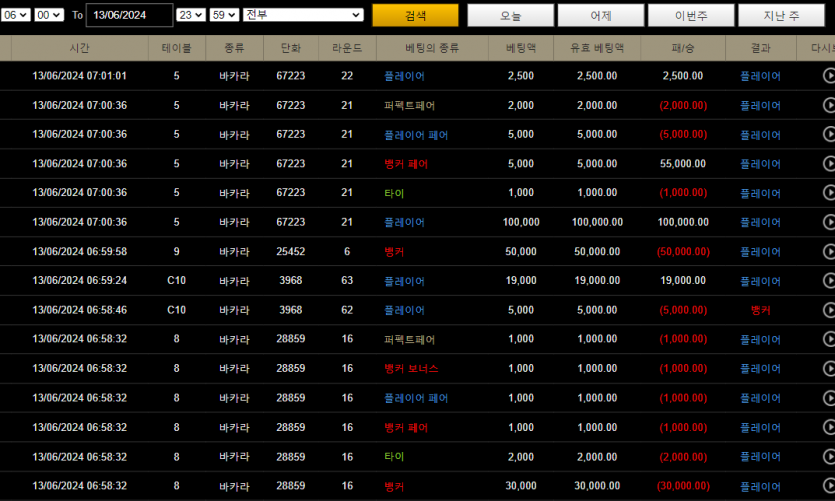
Task: Click the 시간 column header
Action: pos(79,48)
